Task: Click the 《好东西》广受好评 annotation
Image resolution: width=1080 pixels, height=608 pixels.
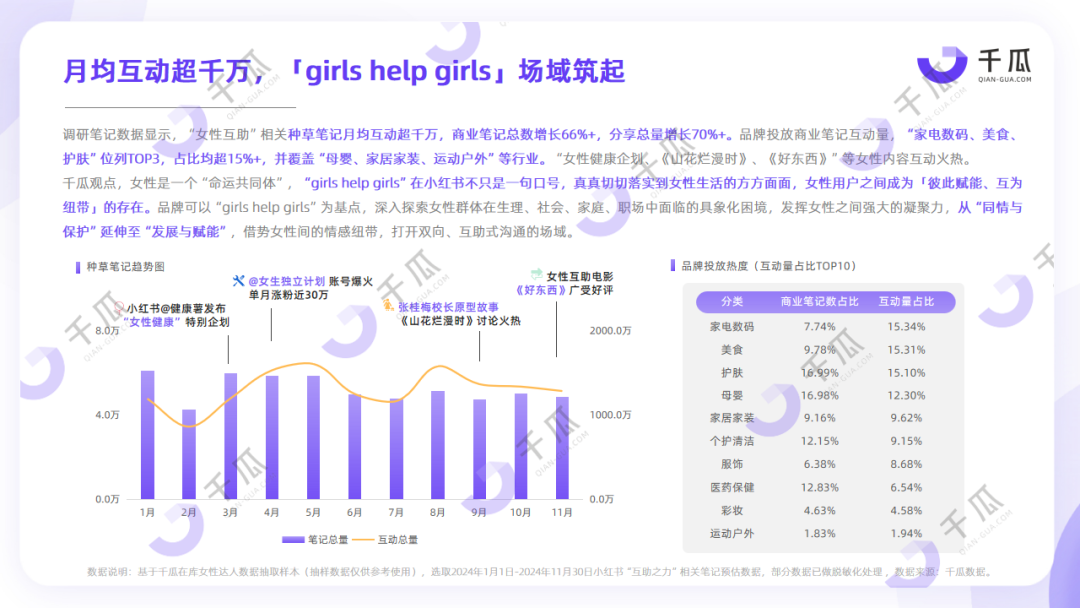Action: pyautogui.click(x=564, y=290)
